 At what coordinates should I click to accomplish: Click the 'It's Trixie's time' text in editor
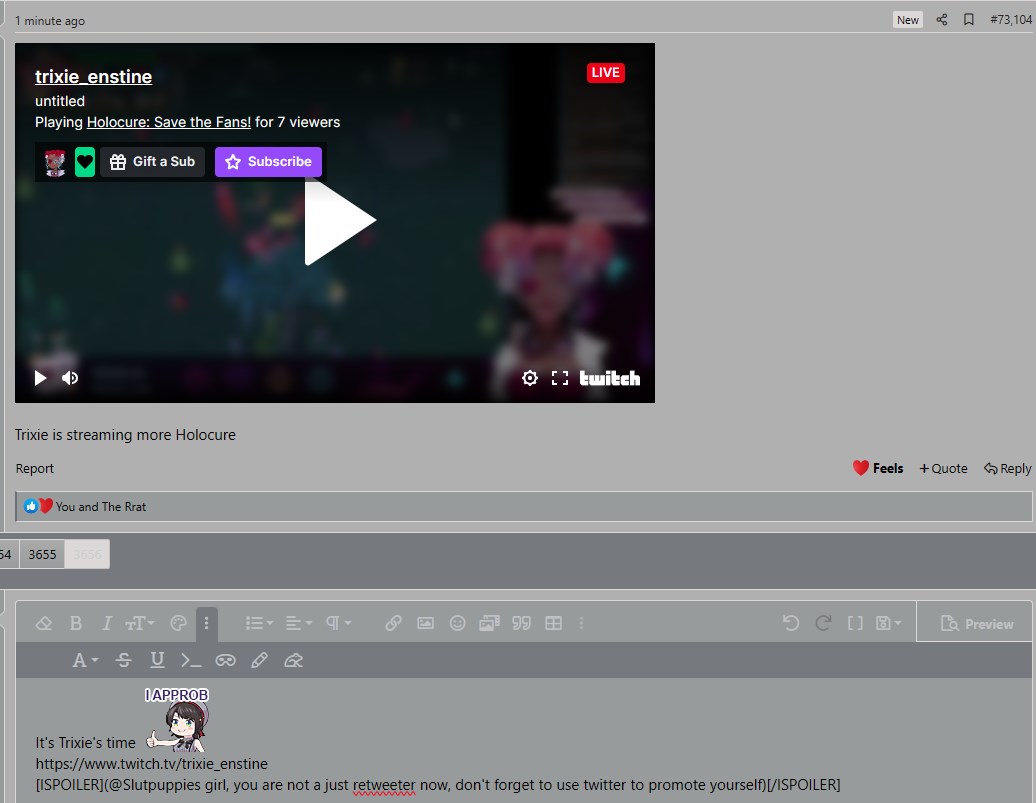click(x=85, y=743)
